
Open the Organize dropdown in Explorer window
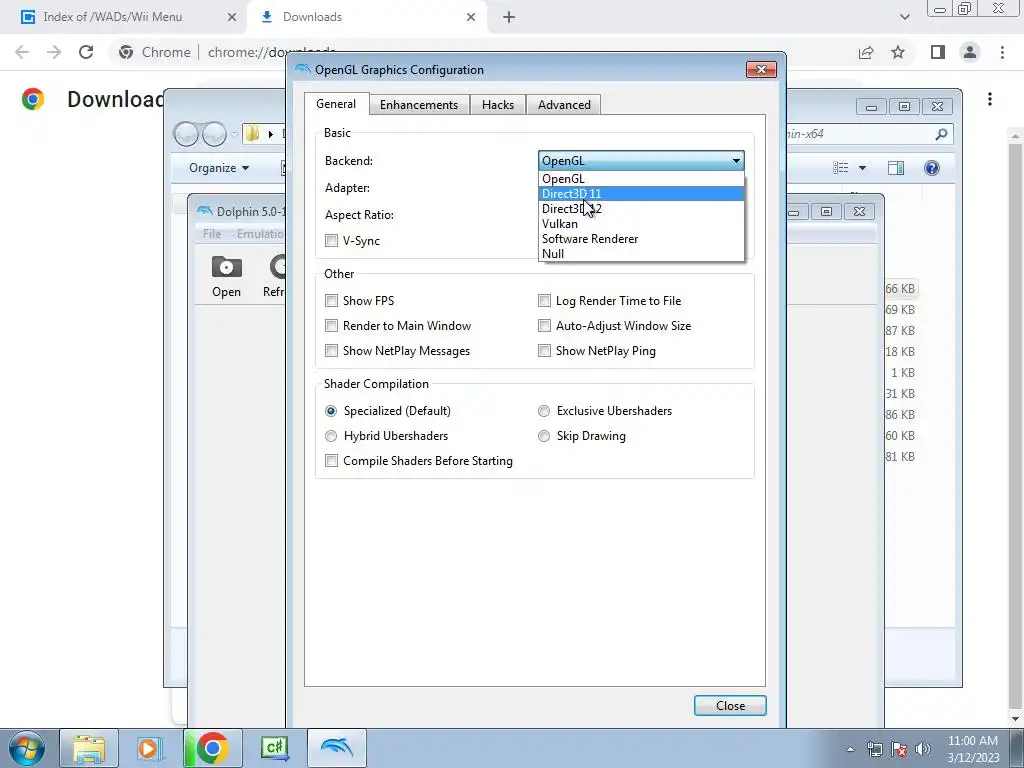[x=219, y=168]
